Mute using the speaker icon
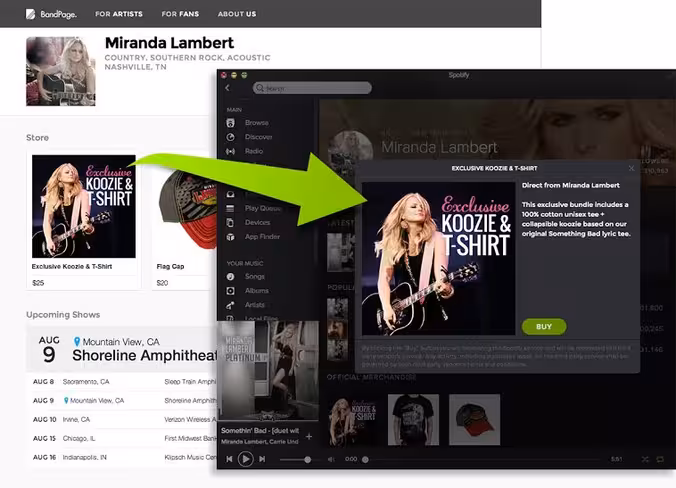 (x=331, y=460)
